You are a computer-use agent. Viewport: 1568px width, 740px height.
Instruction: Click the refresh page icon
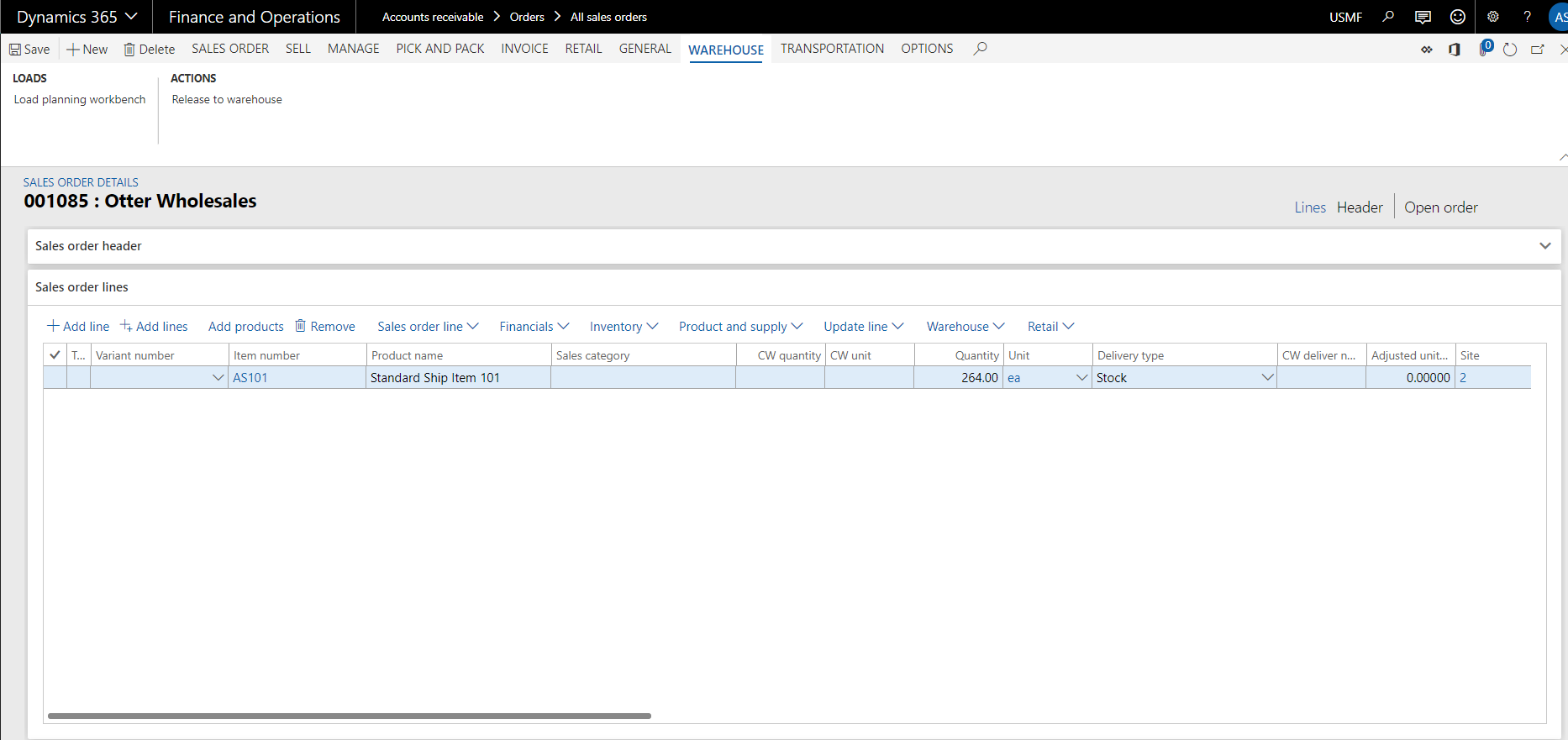(x=1510, y=50)
